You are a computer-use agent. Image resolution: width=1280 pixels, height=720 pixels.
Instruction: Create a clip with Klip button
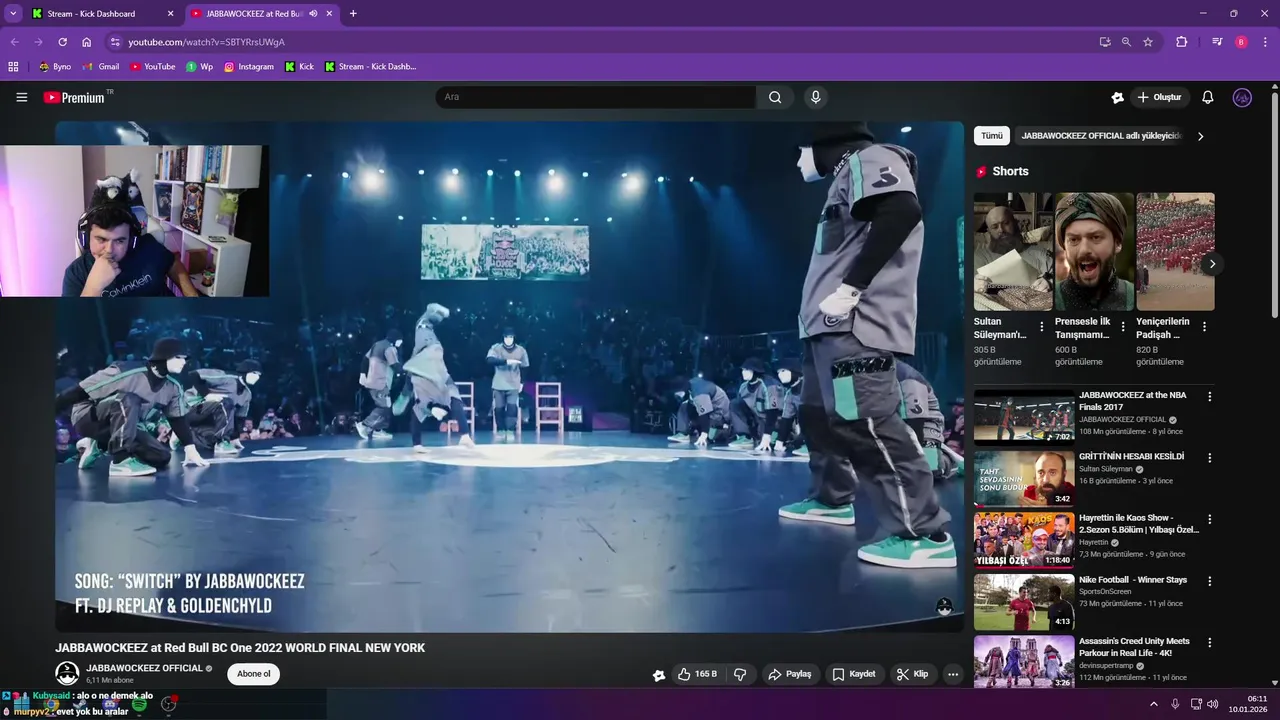point(912,674)
